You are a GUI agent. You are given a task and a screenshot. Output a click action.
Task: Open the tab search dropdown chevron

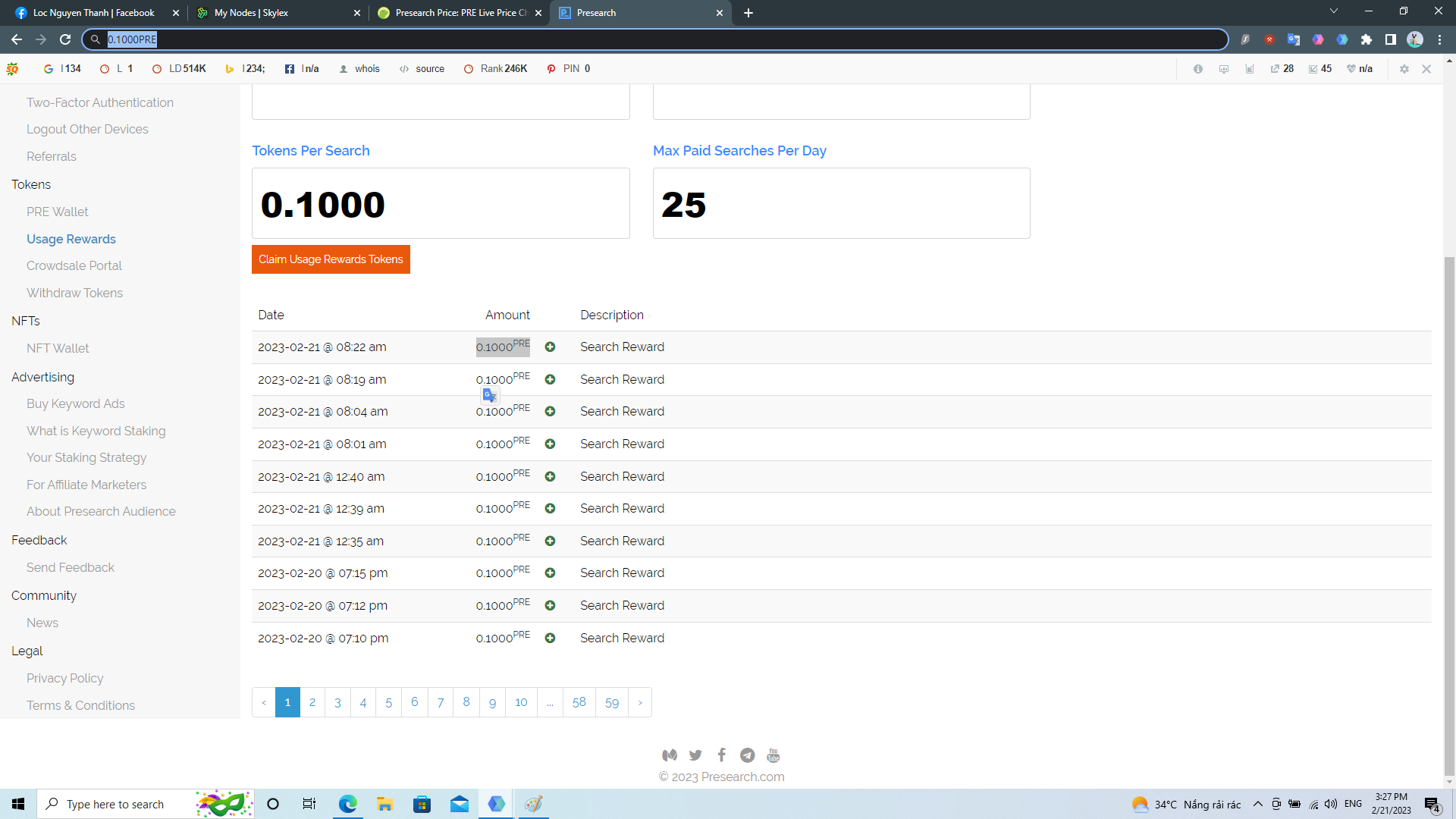pos(1334,11)
